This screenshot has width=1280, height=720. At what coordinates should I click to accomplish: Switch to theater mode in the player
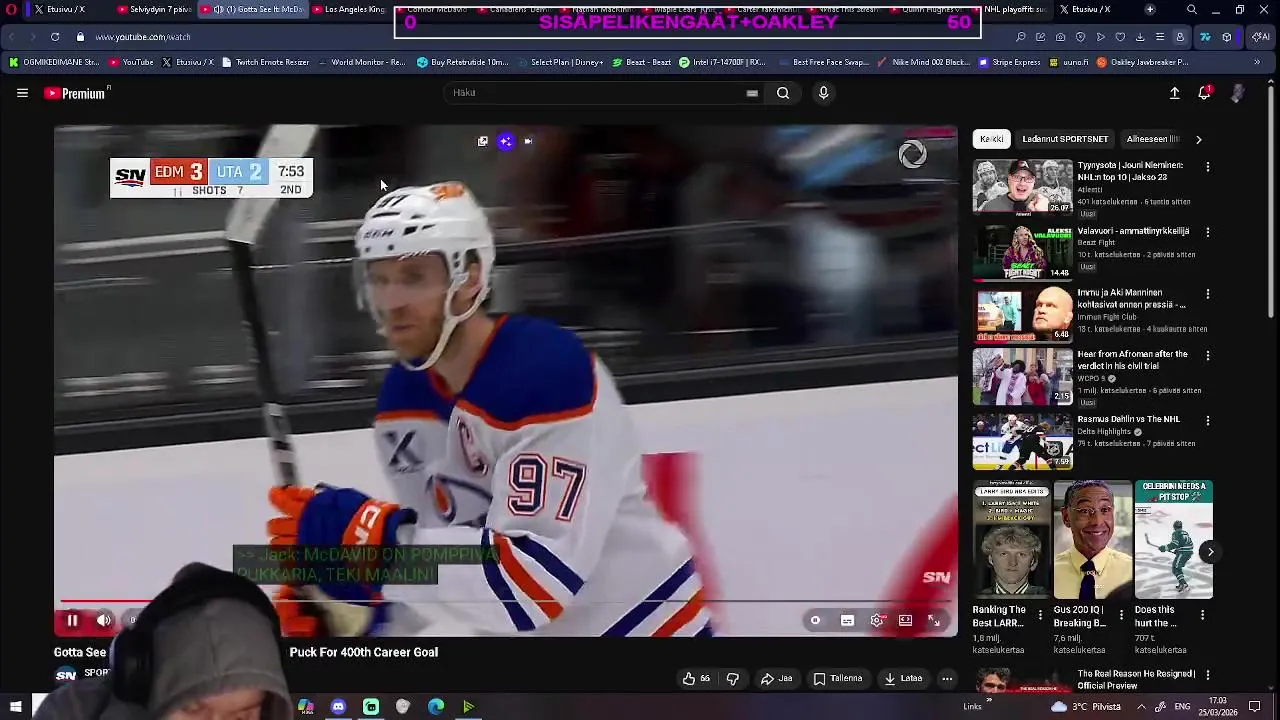tap(905, 621)
